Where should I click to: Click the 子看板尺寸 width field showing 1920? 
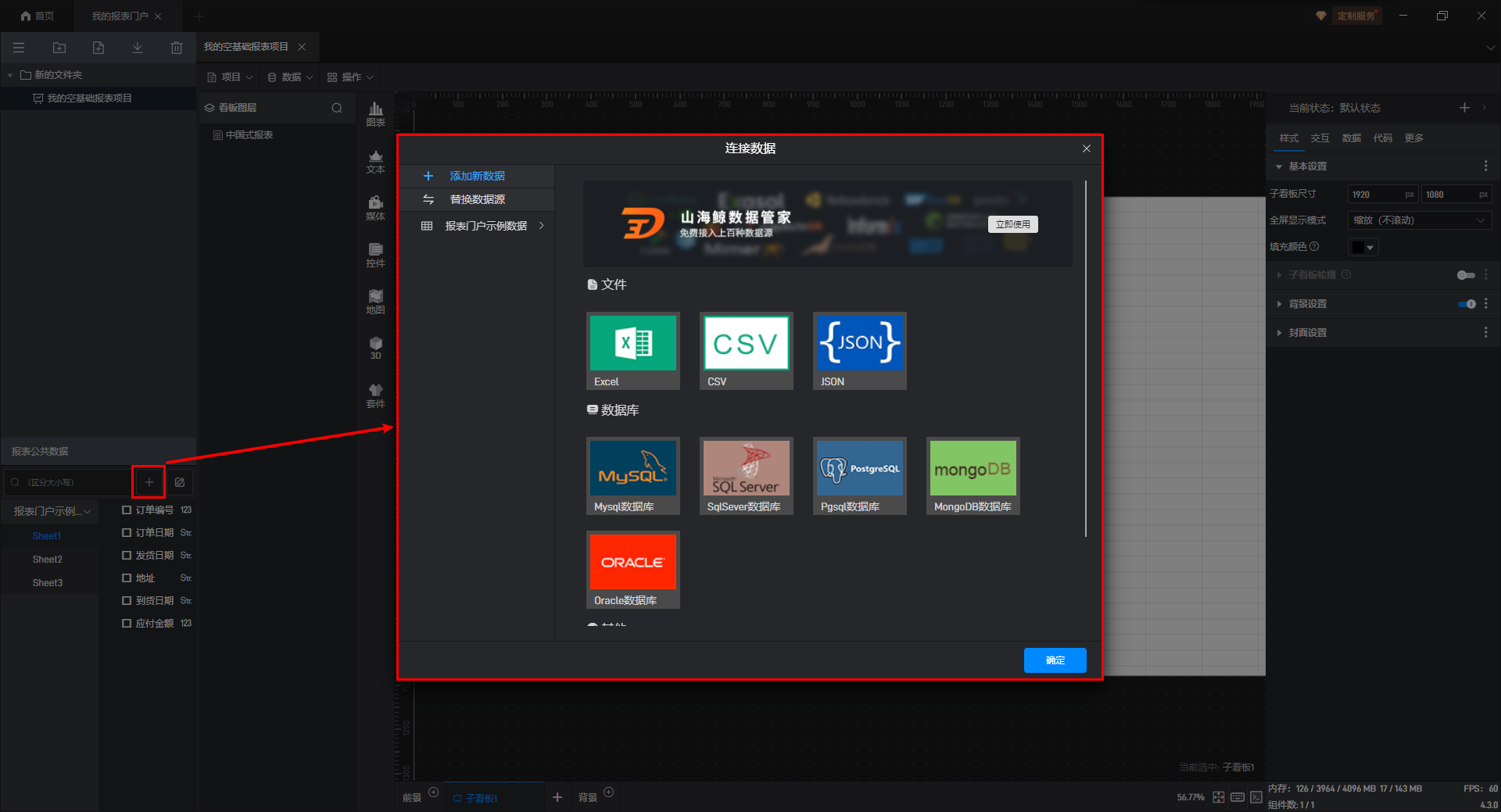click(1382, 195)
